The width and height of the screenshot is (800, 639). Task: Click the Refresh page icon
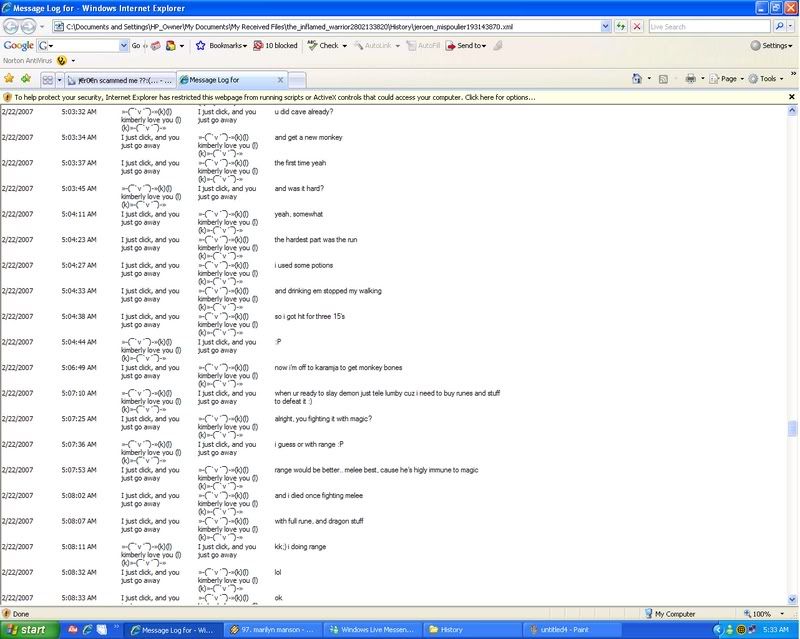click(621, 26)
